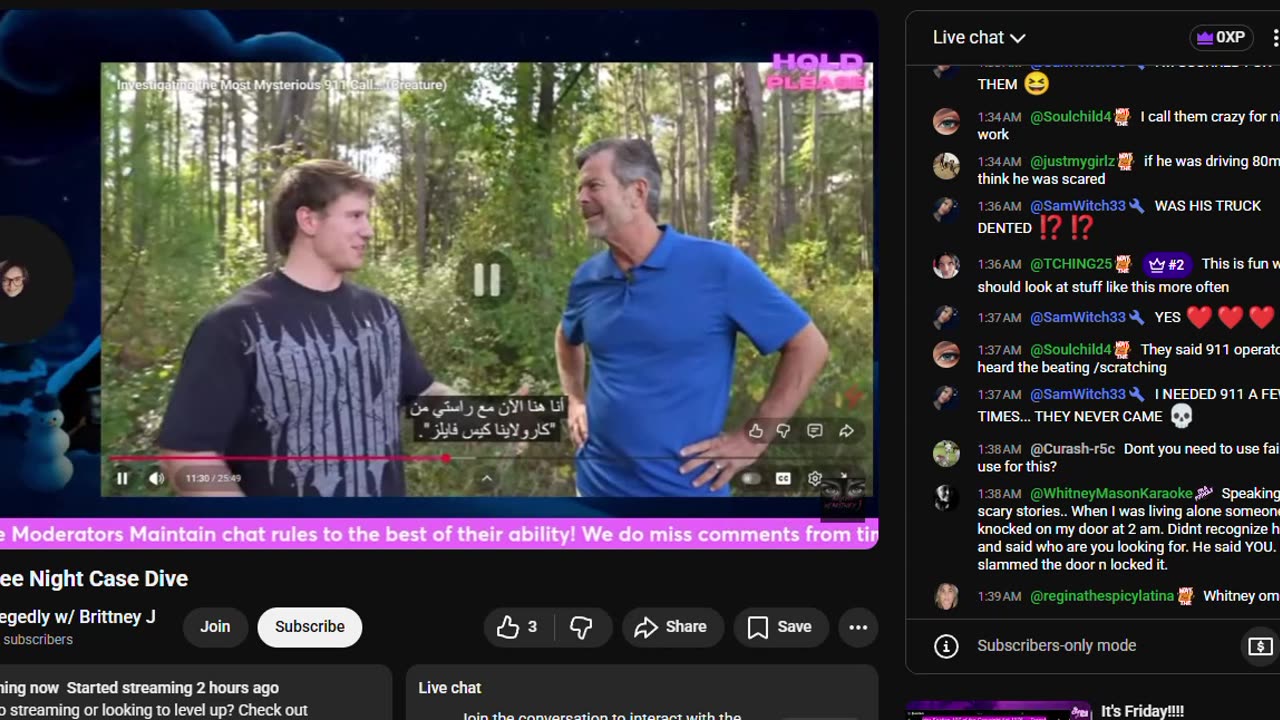Subscribe to the channel

coord(310,627)
